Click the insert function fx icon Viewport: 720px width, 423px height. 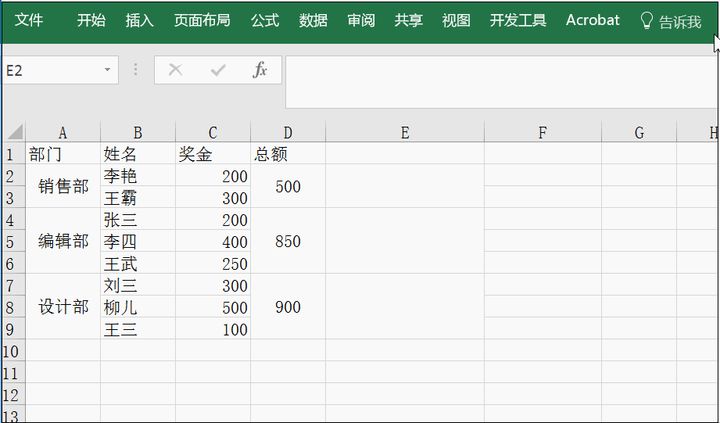260,70
